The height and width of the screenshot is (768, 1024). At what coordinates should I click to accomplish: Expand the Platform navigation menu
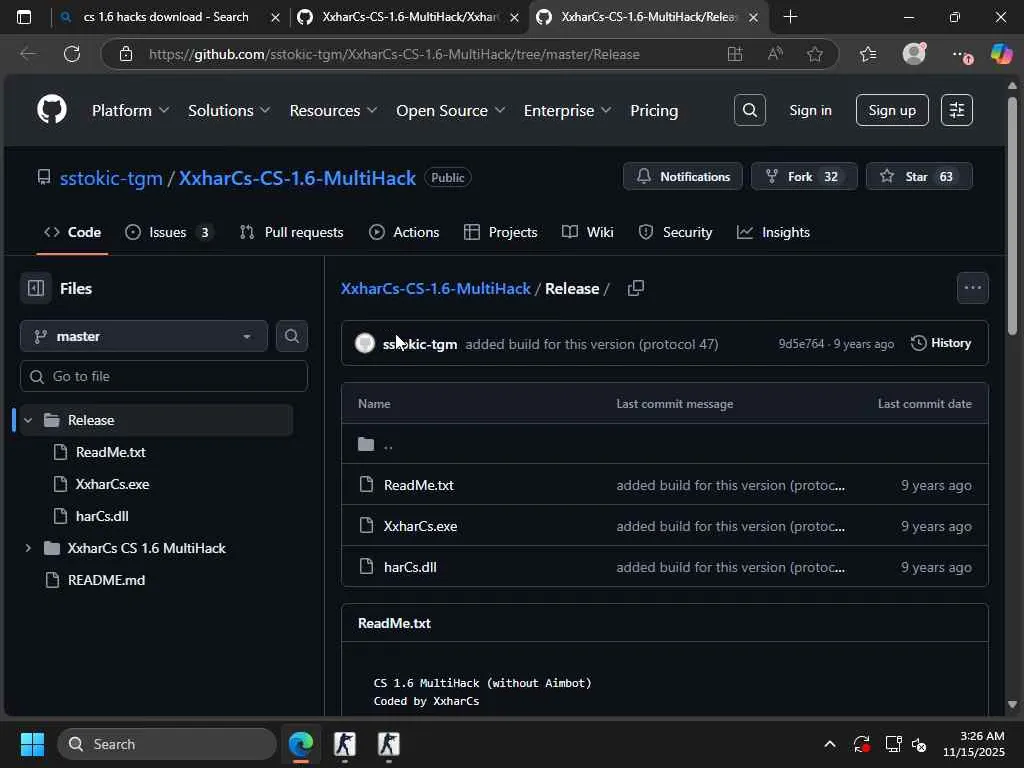(x=131, y=110)
